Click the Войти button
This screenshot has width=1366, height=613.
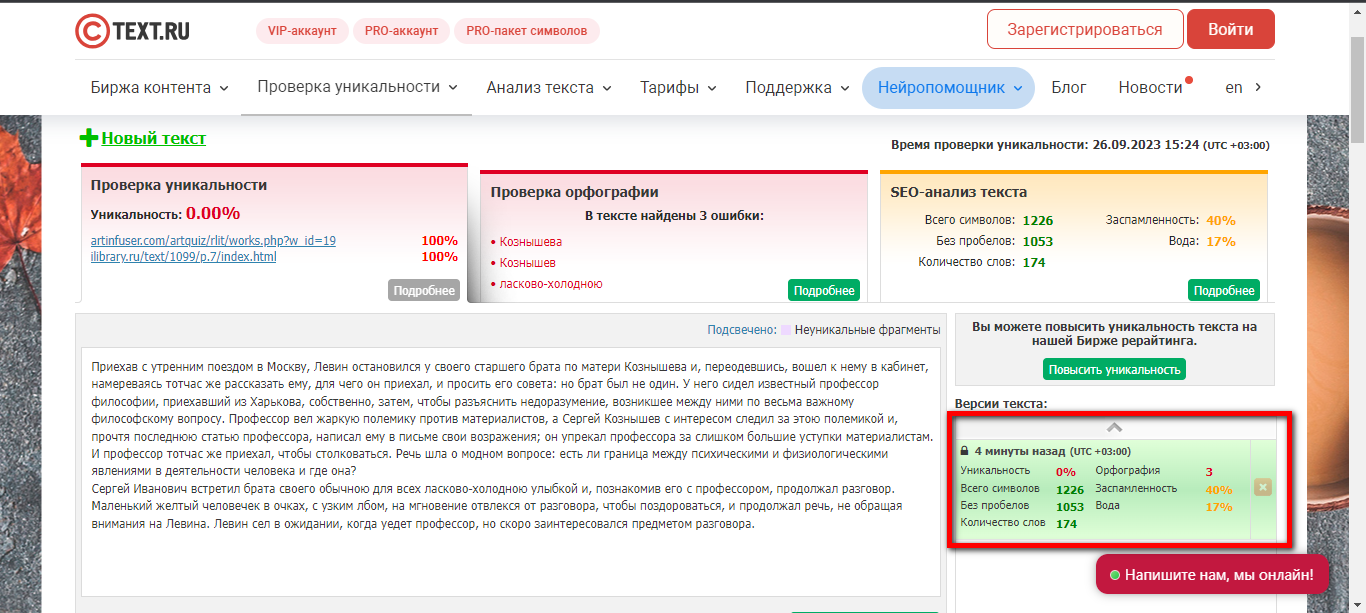click(x=1230, y=29)
